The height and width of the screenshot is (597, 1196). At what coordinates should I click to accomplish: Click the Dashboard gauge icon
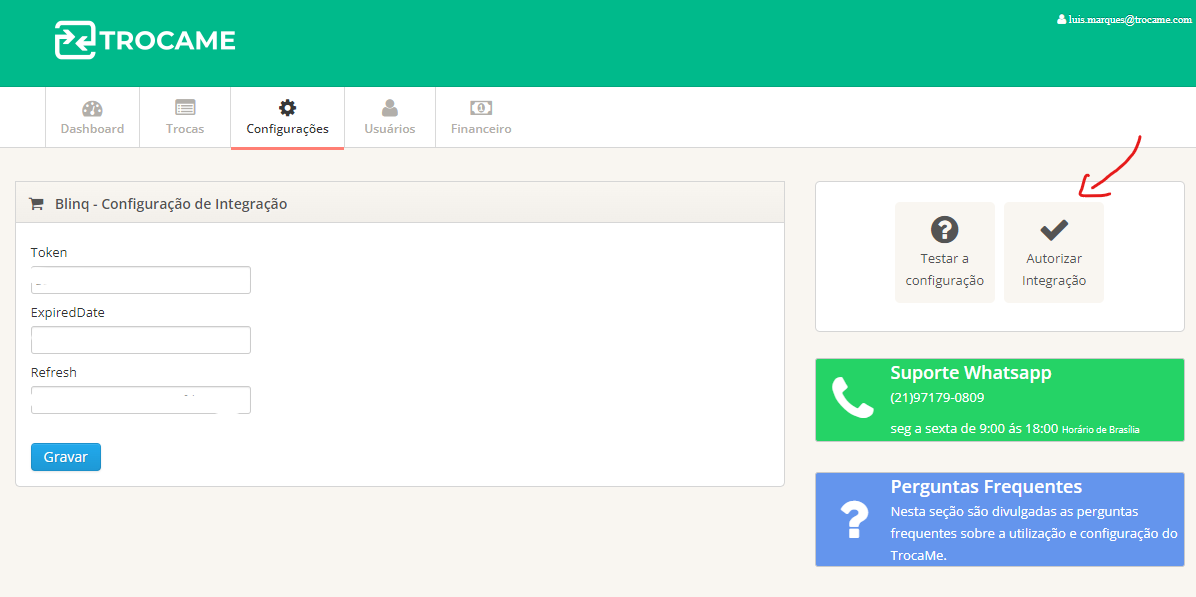[92, 108]
